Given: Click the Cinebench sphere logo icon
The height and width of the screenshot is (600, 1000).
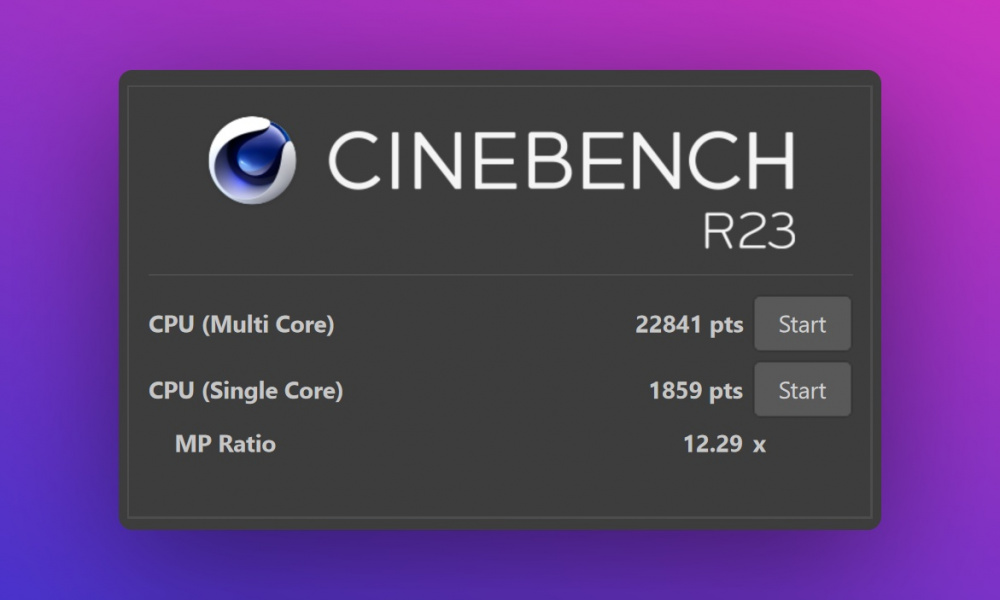Looking at the screenshot, I should coord(252,160).
